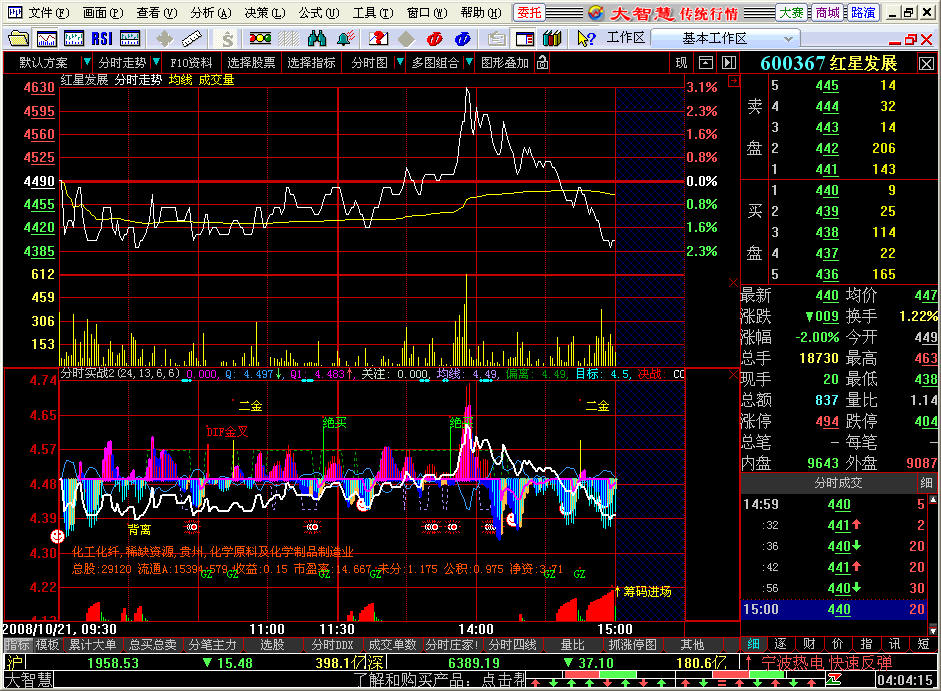Close the 600367 quote panel

coord(927,63)
